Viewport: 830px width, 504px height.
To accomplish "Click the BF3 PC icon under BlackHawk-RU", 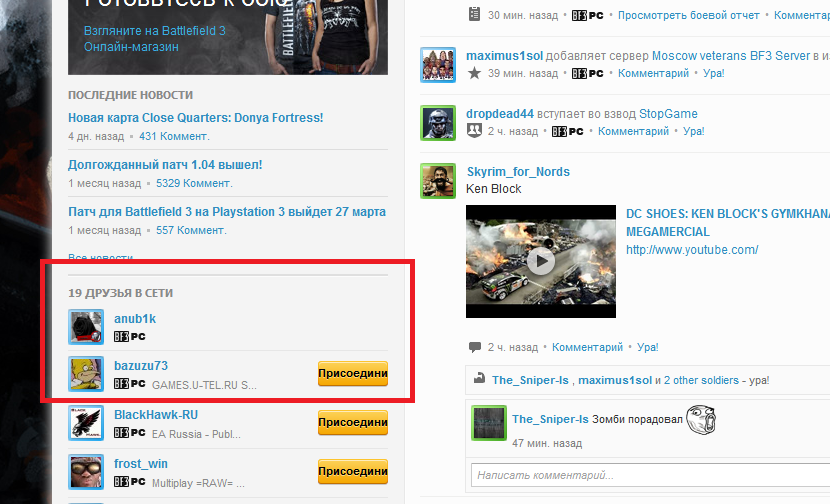I will tap(130, 433).
